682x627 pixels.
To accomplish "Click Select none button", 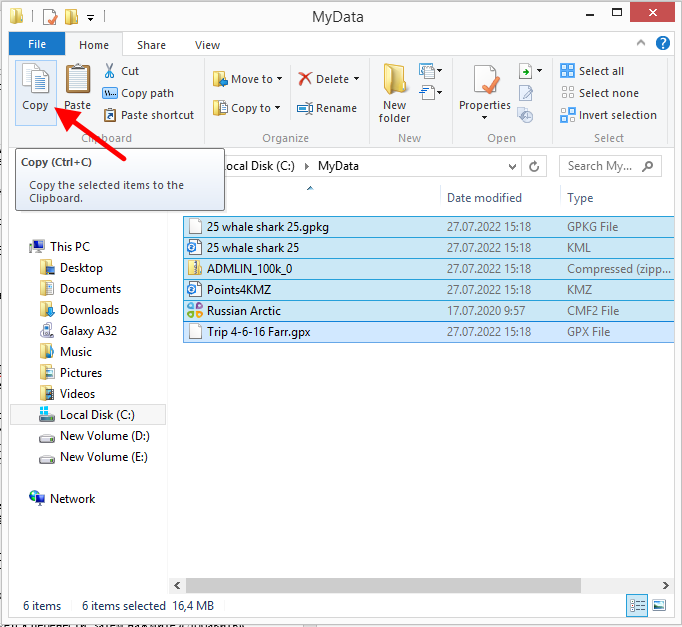I will [599, 93].
